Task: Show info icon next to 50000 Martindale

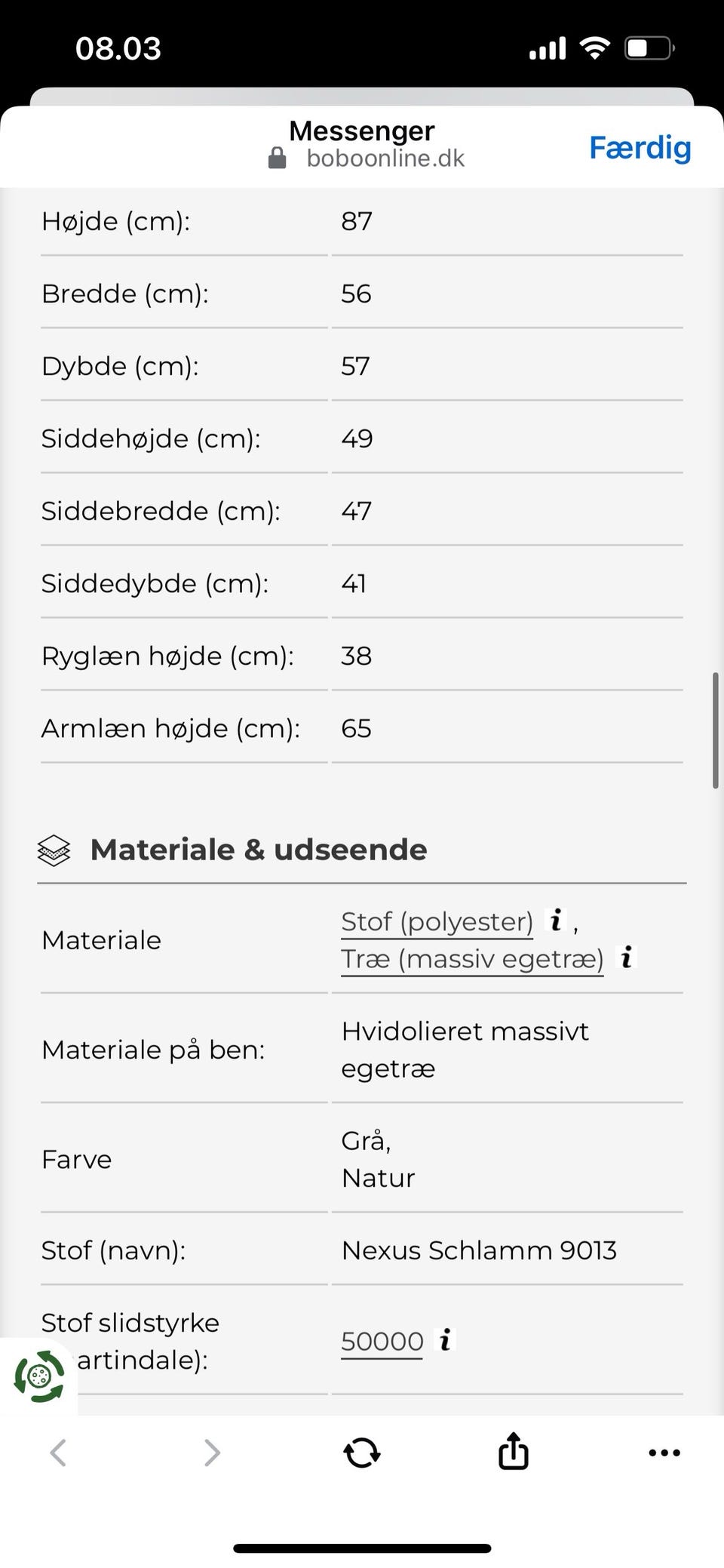Action: point(446,1340)
